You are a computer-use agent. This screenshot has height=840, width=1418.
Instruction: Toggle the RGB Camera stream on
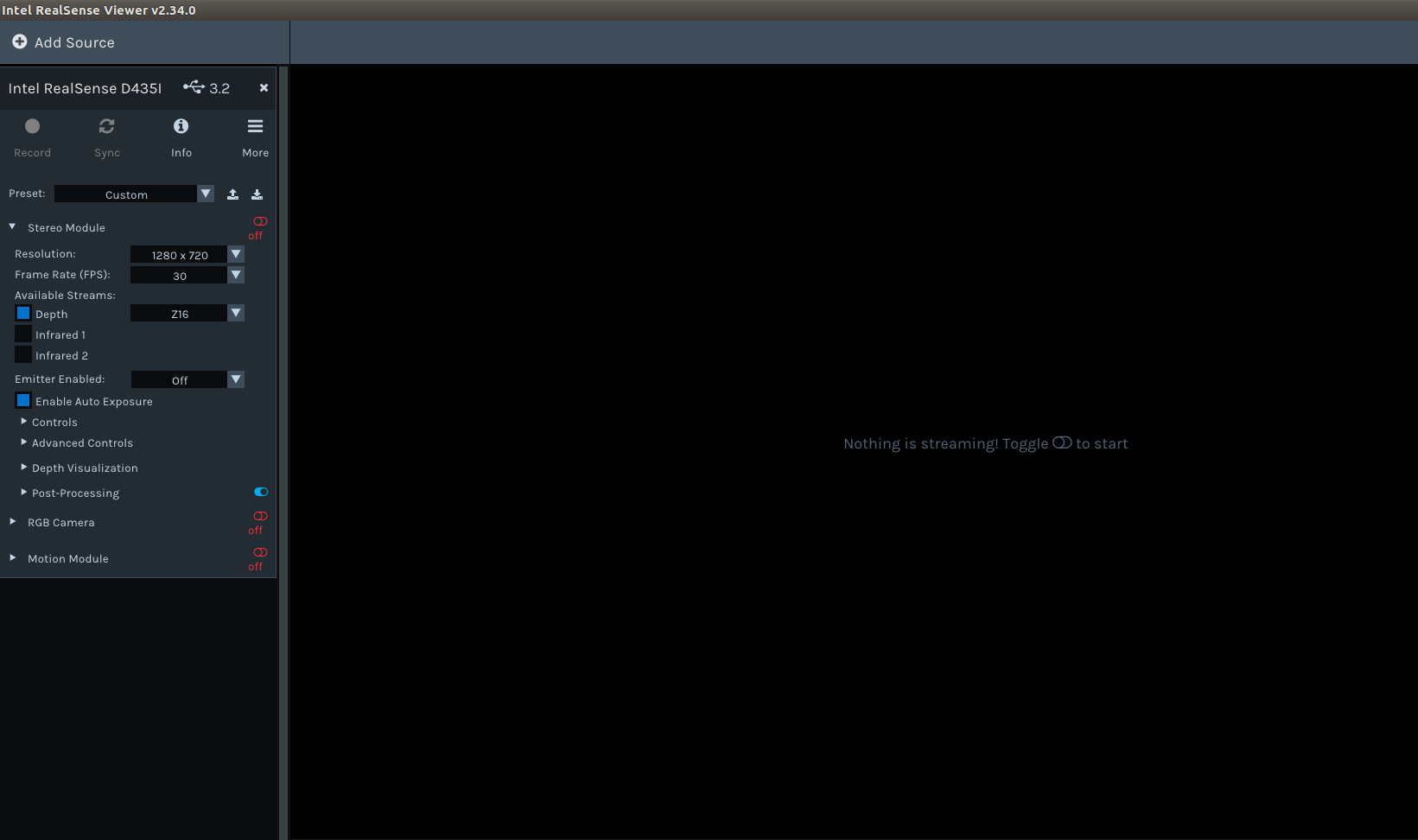point(260,516)
